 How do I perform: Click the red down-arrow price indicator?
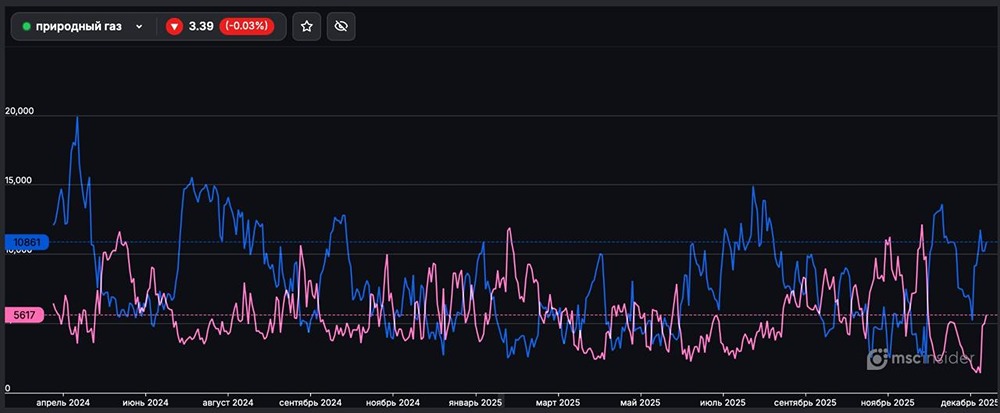click(x=174, y=27)
